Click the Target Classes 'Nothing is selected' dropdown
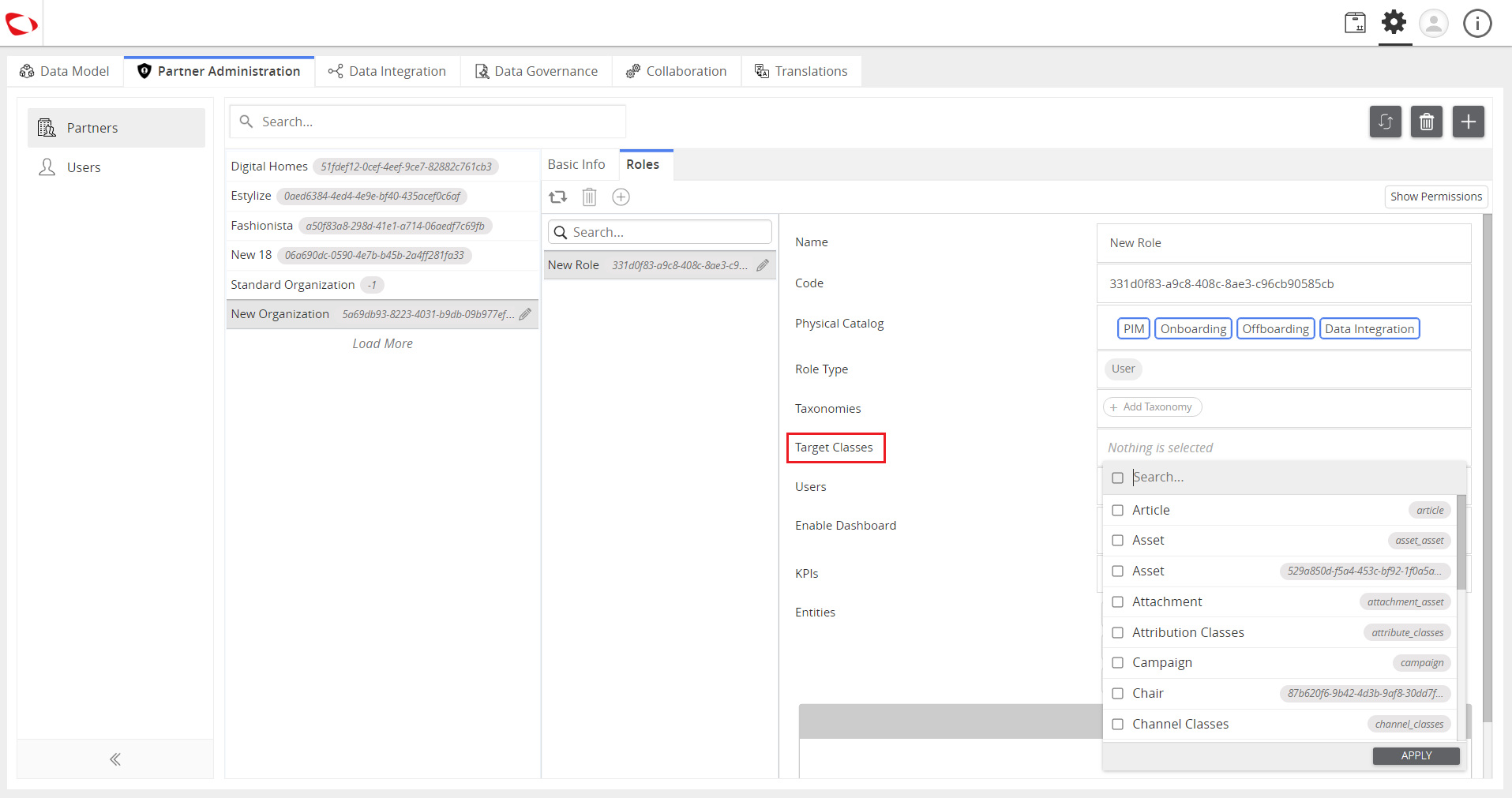This screenshot has width=1512, height=798. pyautogui.click(x=1284, y=448)
